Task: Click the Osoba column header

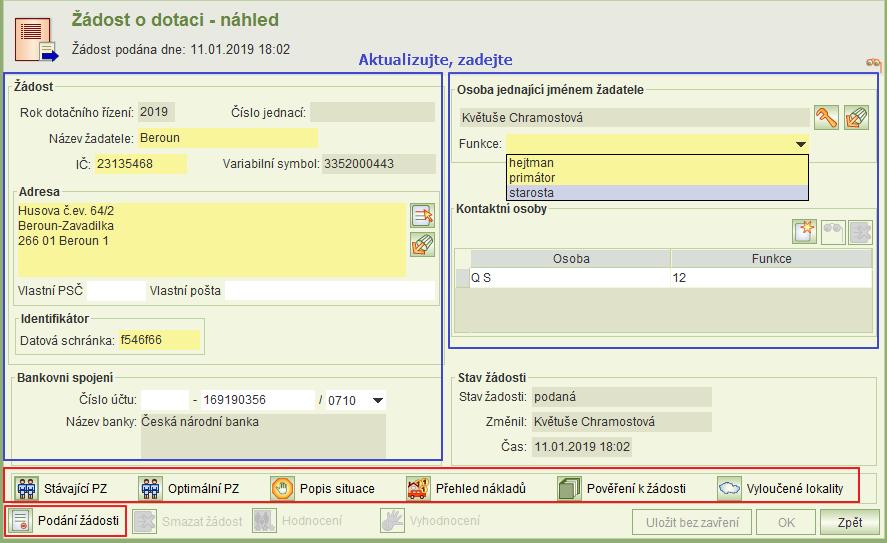Action: pos(571,258)
